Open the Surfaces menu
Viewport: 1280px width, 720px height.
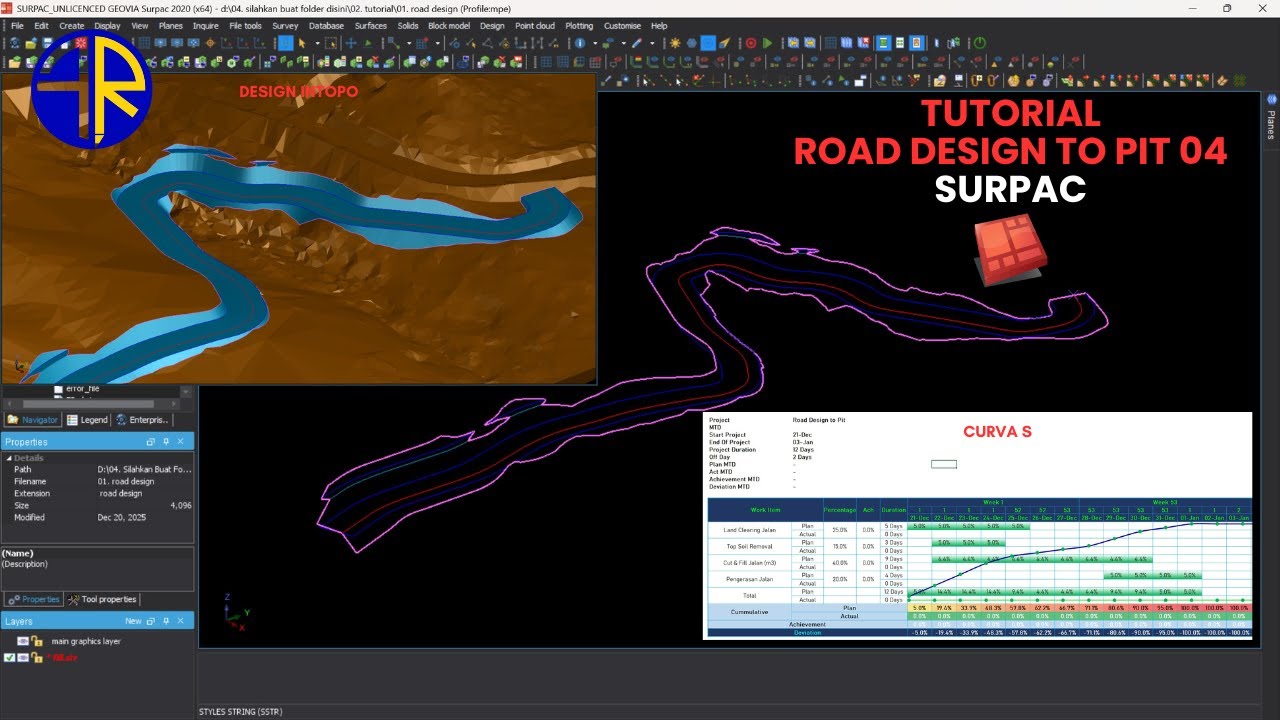(x=371, y=26)
